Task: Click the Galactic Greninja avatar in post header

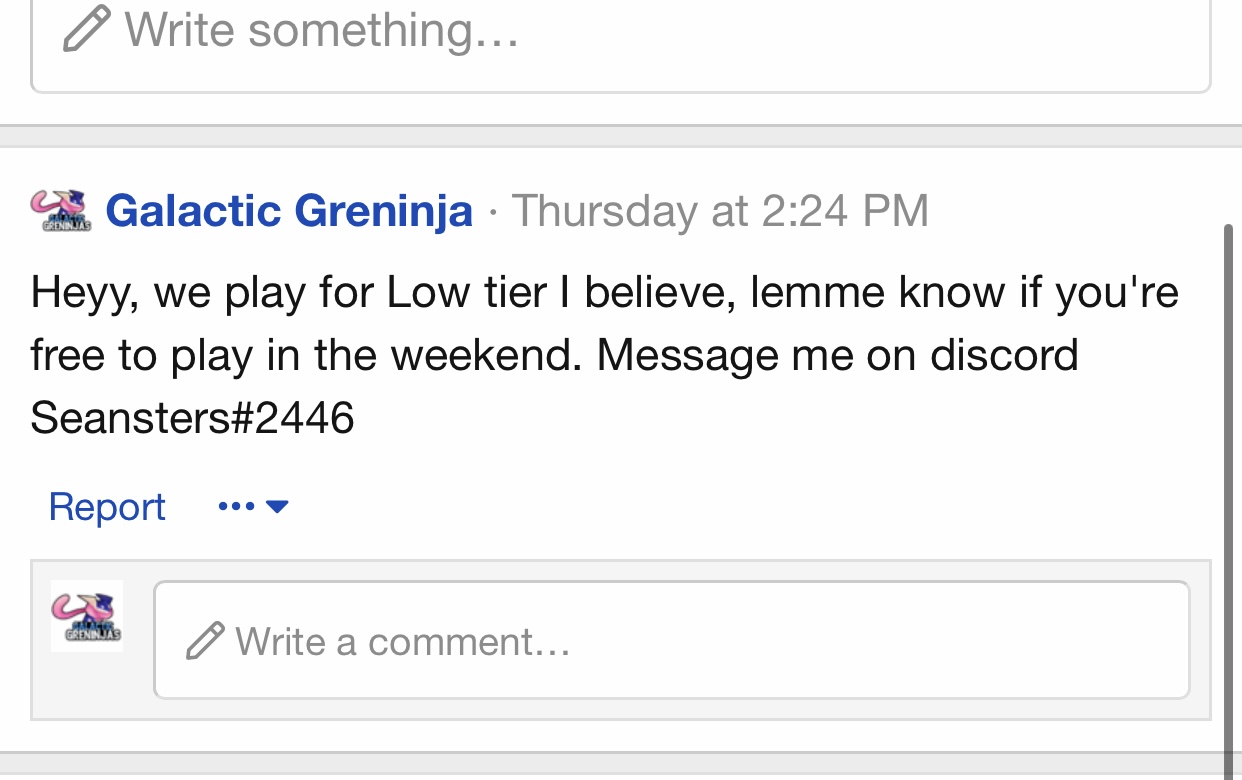Action: [x=61, y=211]
